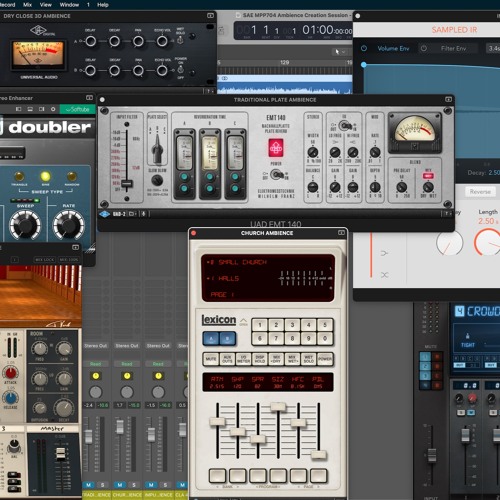Click the volume envelope start node in Sampled IR

[x=364, y=65]
